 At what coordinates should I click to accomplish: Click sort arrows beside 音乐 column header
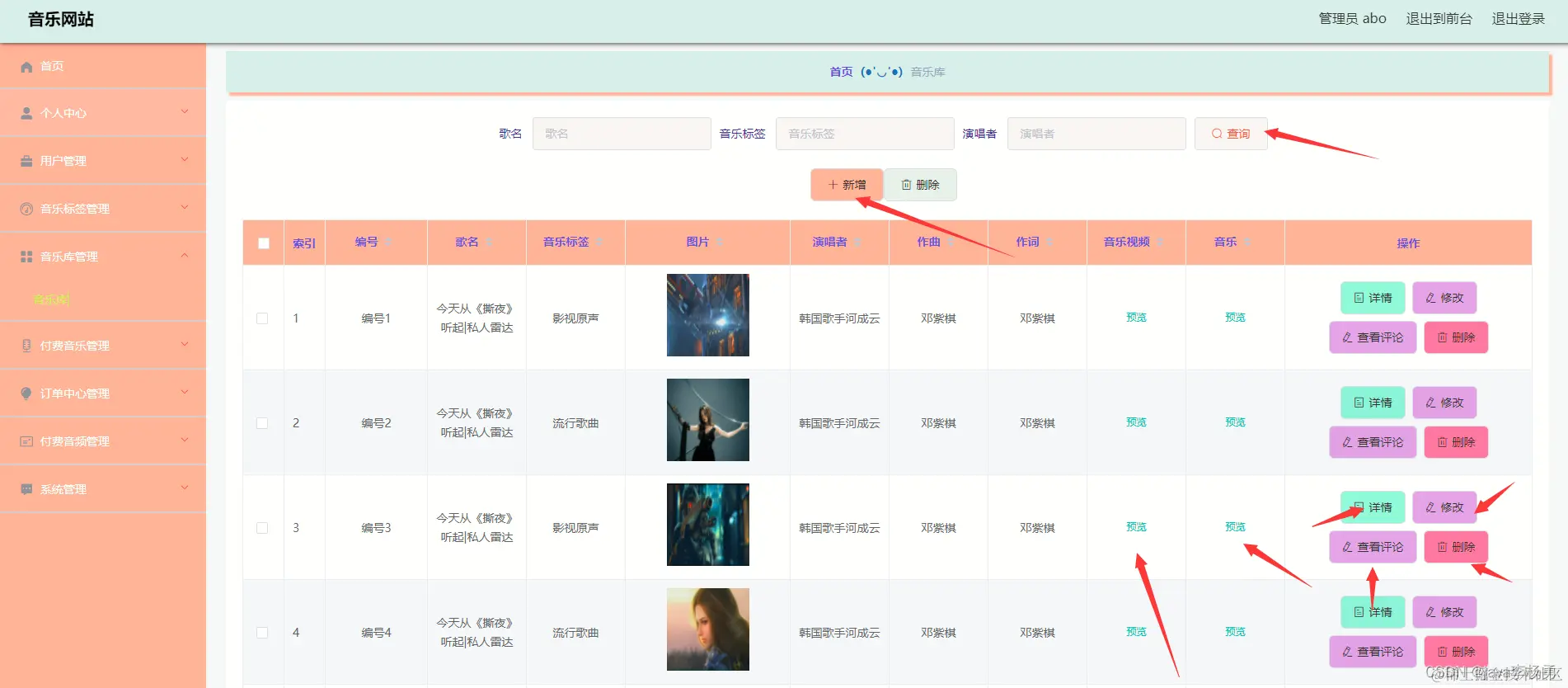point(1247,242)
